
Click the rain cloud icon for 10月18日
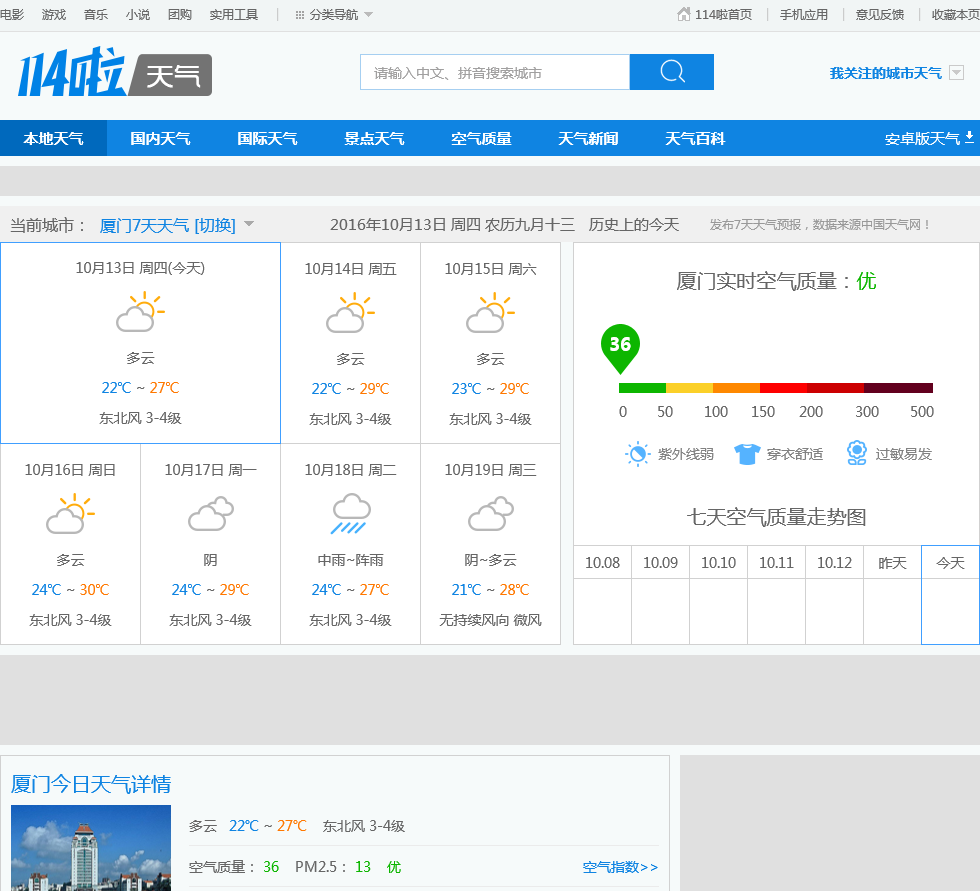click(350, 514)
